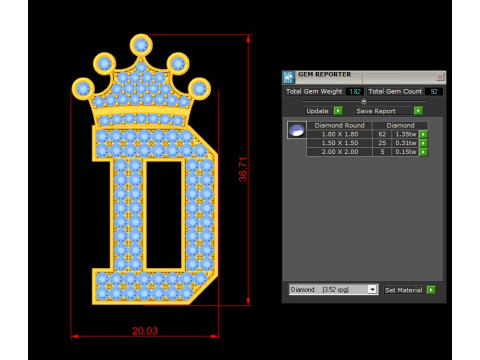The image size is (480, 360).
Task: Click the Gem Reporter title bar icon
Action: point(288,77)
